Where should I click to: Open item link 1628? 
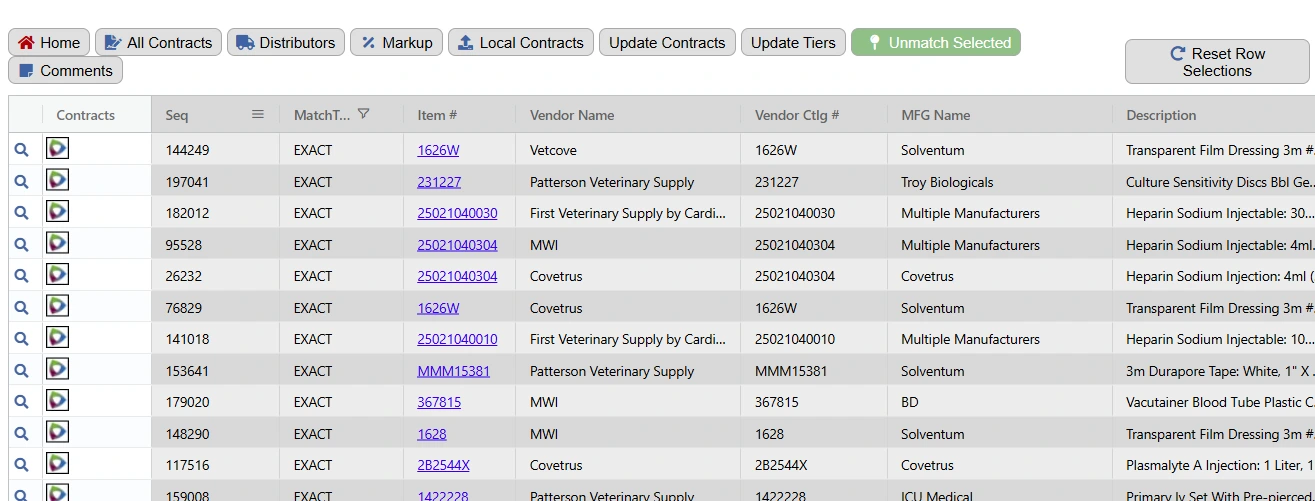coord(432,434)
